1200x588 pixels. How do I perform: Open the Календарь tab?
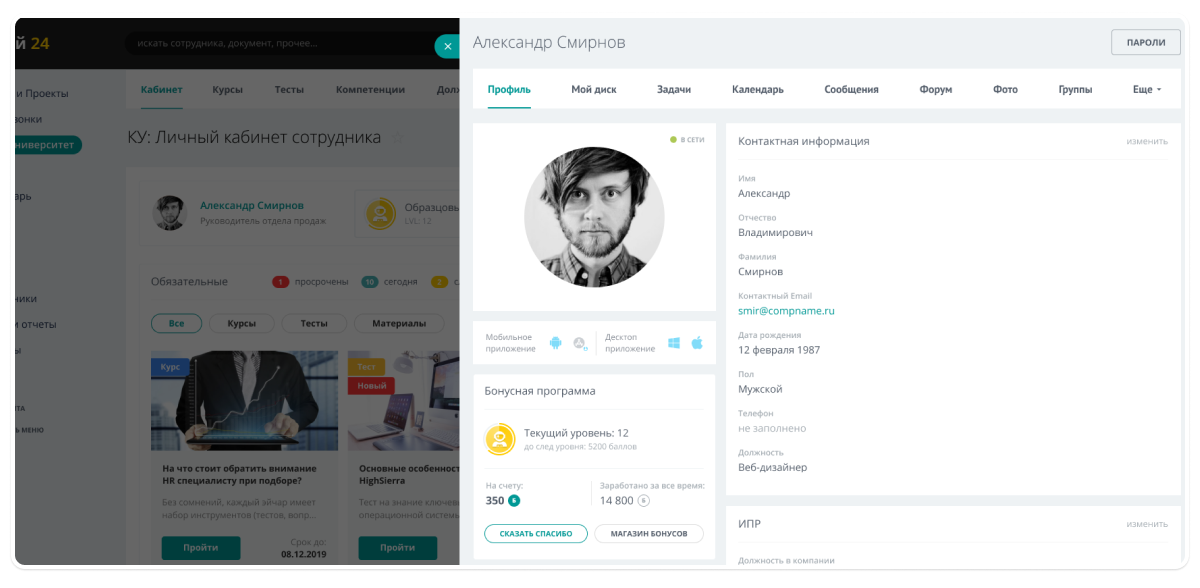click(x=758, y=89)
